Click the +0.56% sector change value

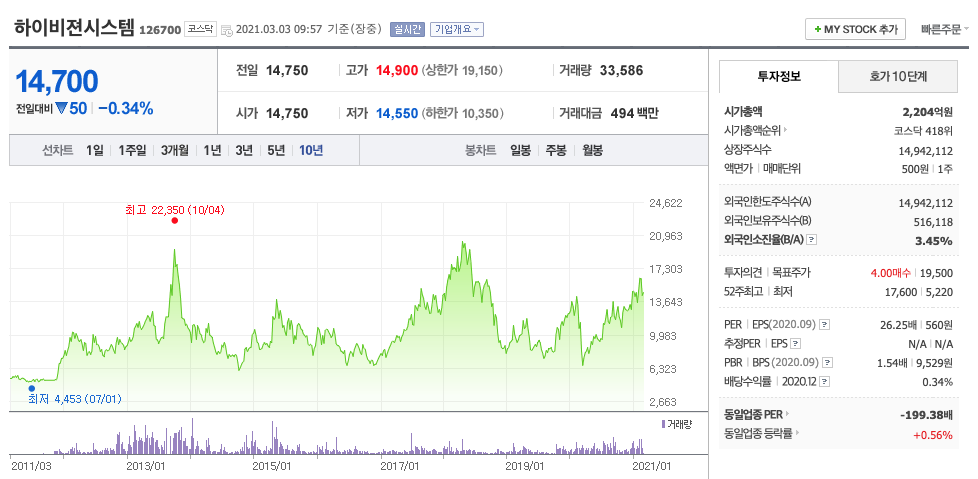[933, 435]
